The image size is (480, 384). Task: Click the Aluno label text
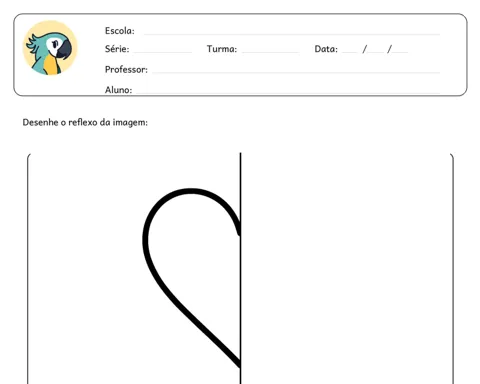[118, 90]
